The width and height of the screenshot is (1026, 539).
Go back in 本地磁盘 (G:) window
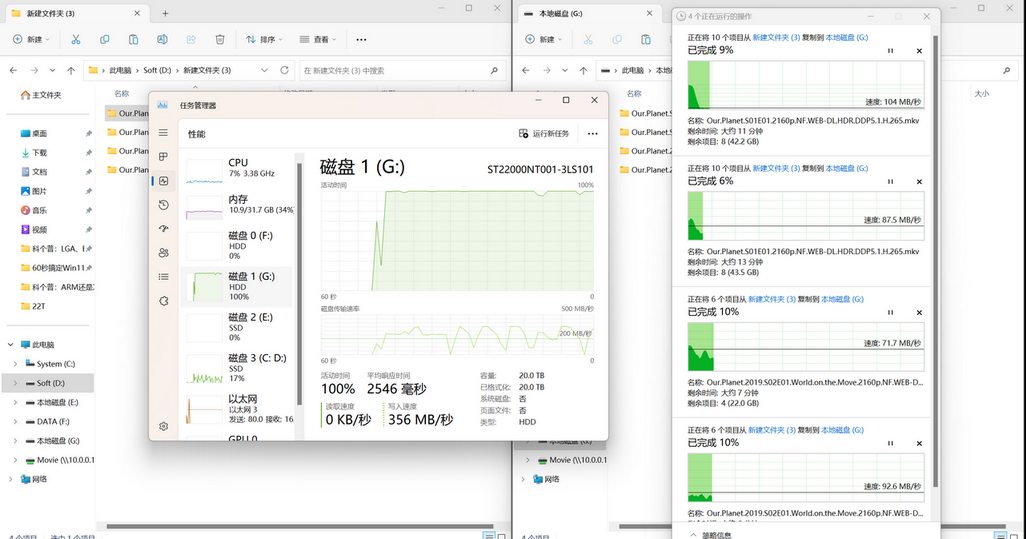(x=526, y=70)
